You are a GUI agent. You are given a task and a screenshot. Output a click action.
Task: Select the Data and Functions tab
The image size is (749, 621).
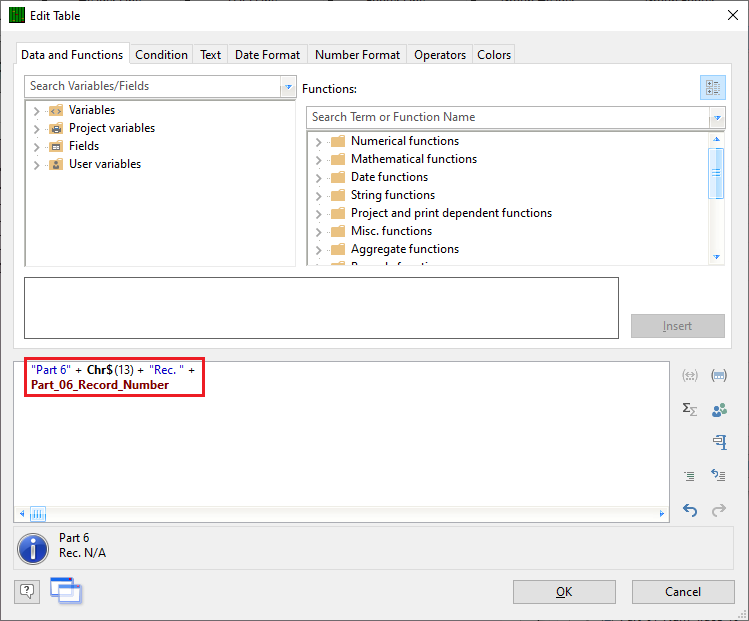coord(72,55)
